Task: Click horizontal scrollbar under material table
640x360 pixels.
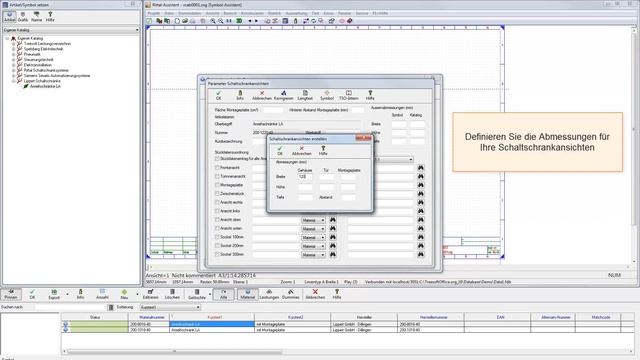Action: [x=175, y=351]
